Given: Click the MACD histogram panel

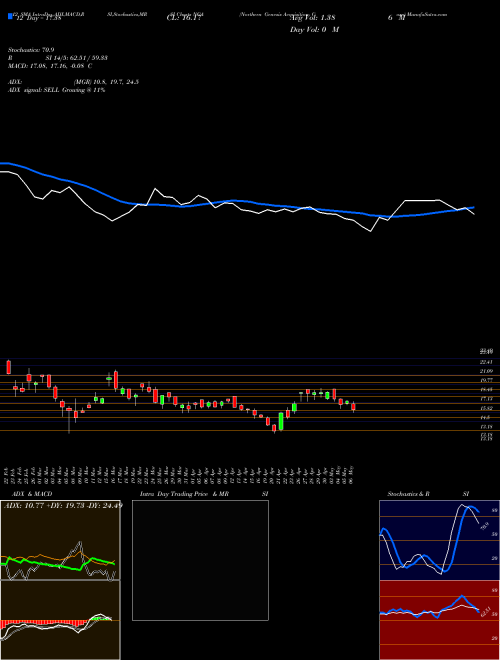Looking at the screenshot, I should 60,620.
